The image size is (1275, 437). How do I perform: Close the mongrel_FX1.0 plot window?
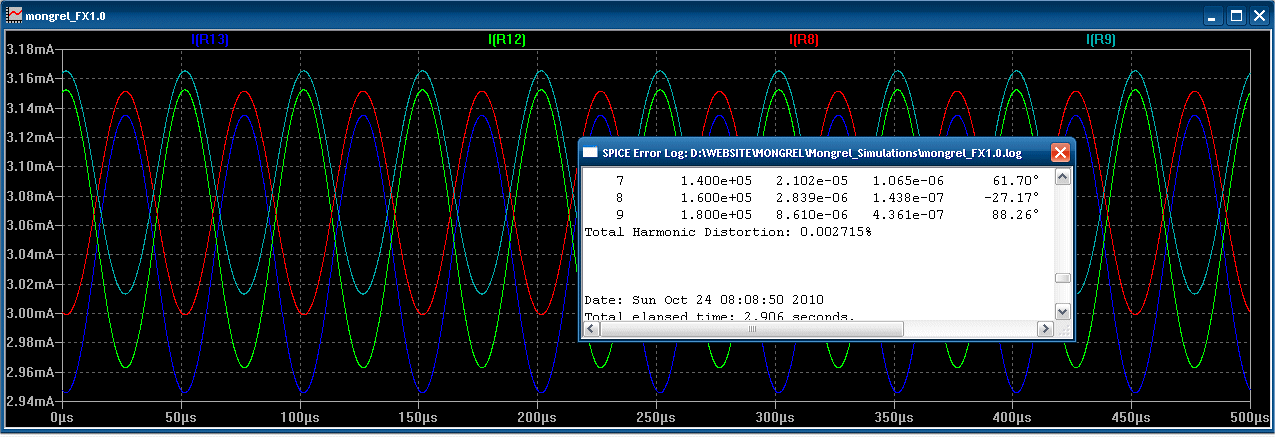click(1258, 17)
